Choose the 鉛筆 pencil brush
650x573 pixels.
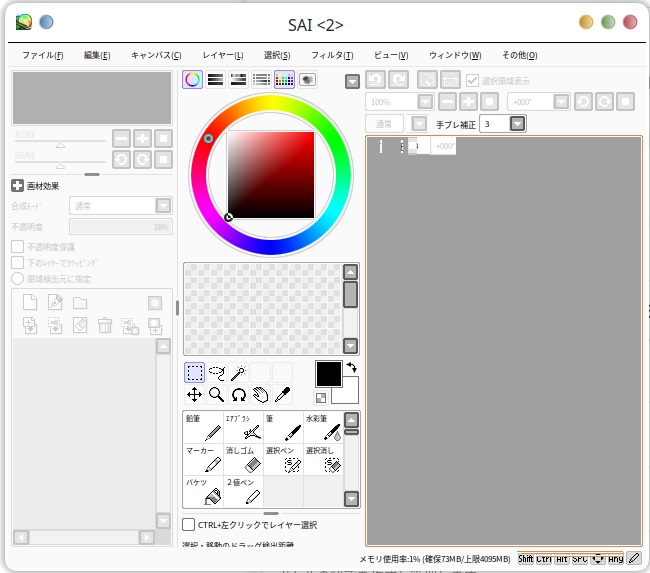203,427
